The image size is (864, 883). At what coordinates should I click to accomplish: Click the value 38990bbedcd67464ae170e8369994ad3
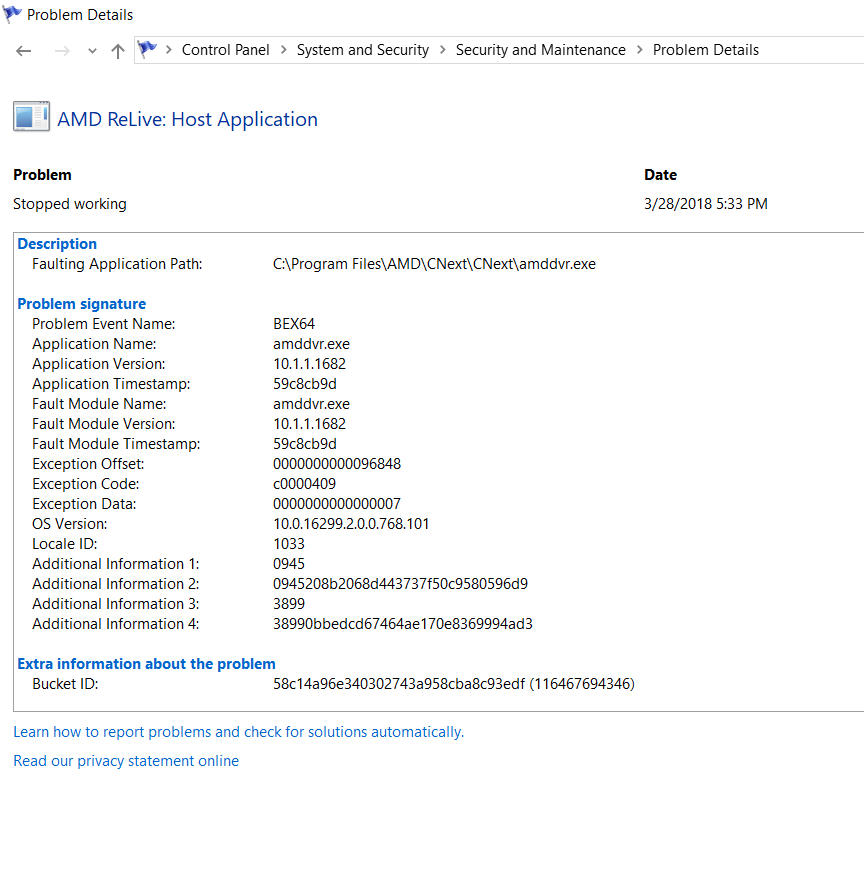click(403, 624)
